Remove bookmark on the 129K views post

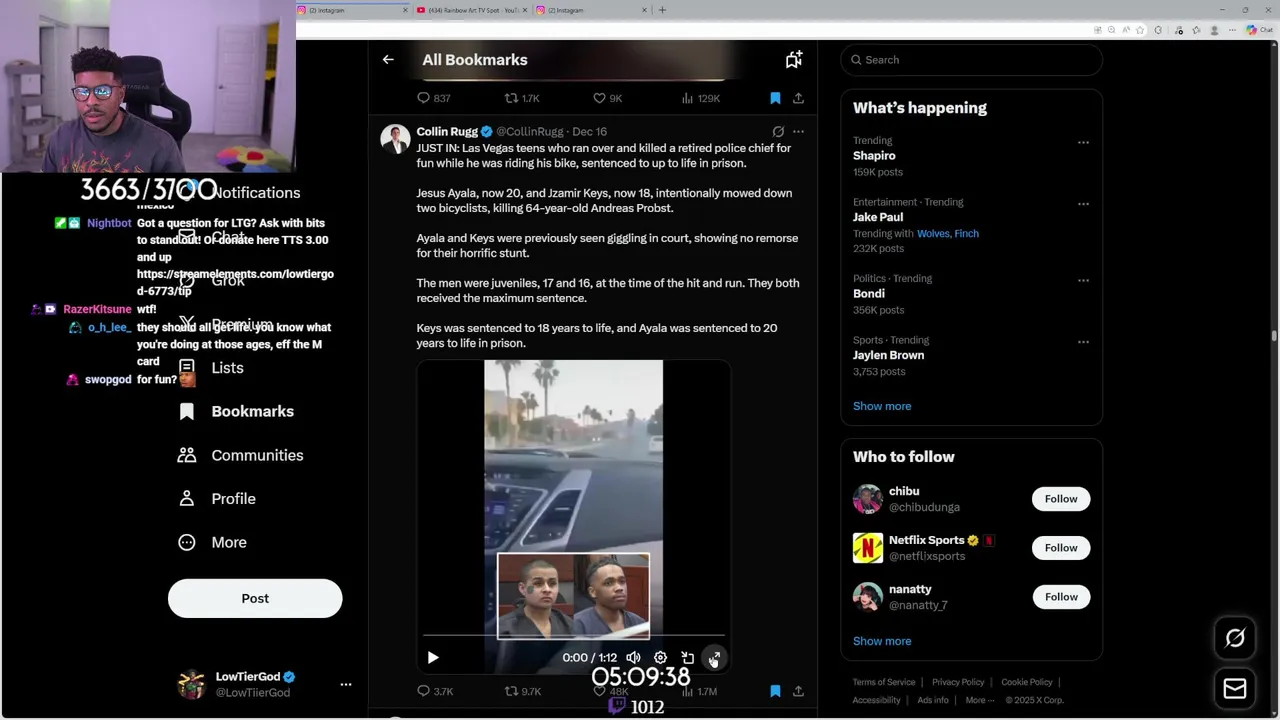pyautogui.click(x=775, y=98)
